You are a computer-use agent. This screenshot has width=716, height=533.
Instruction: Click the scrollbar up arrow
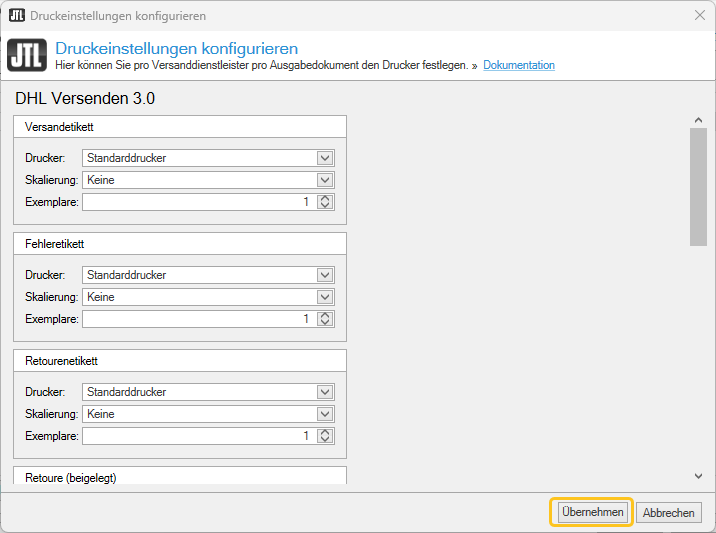pos(698,120)
